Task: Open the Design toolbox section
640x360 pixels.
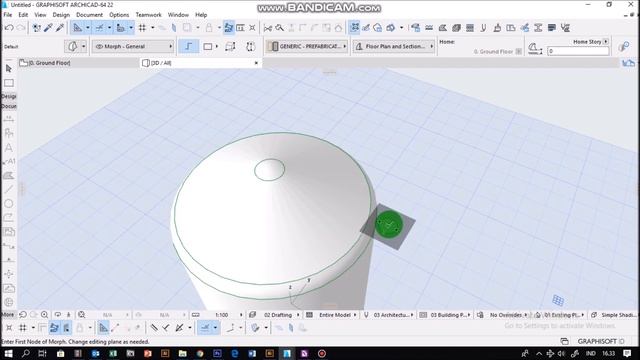Action: click(x=9, y=96)
